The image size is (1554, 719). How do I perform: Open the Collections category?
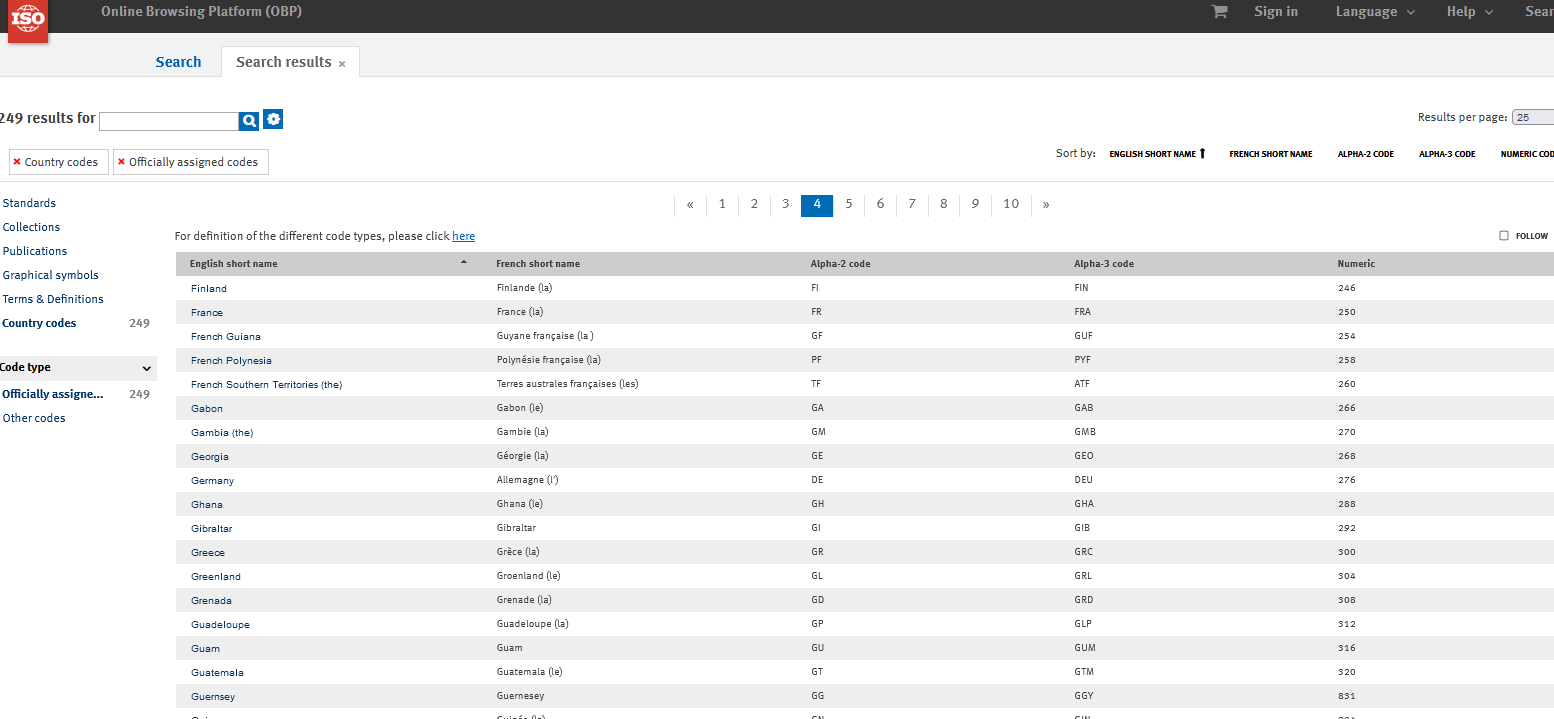(31, 227)
